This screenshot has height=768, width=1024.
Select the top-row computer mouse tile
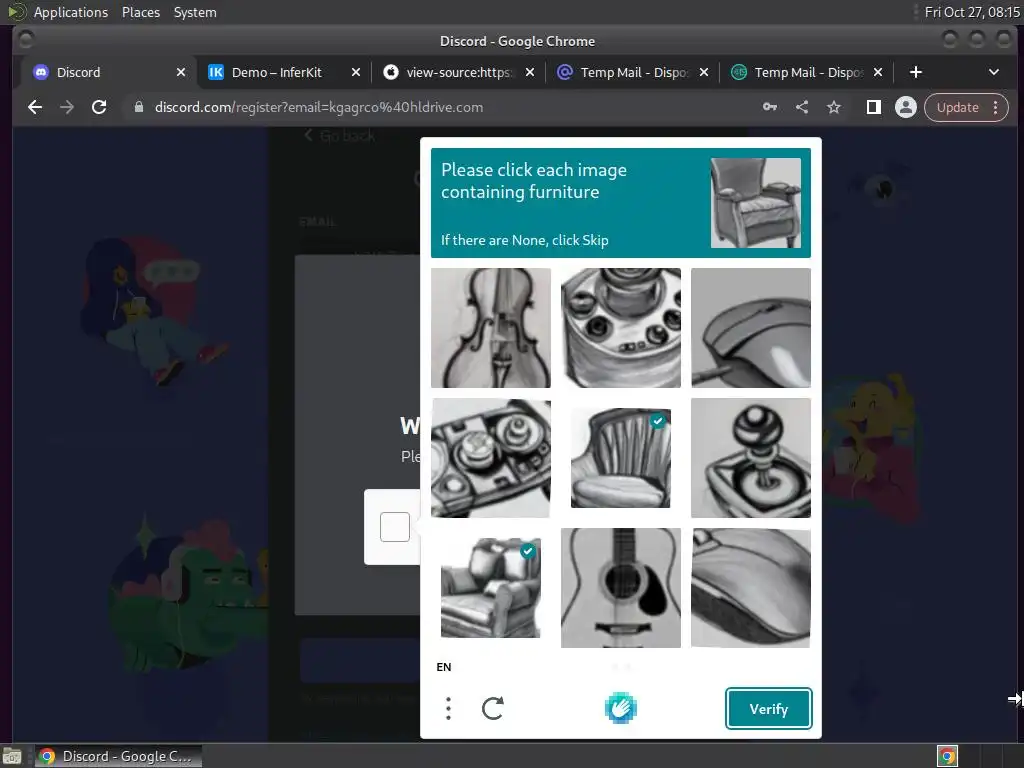point(751,328)
